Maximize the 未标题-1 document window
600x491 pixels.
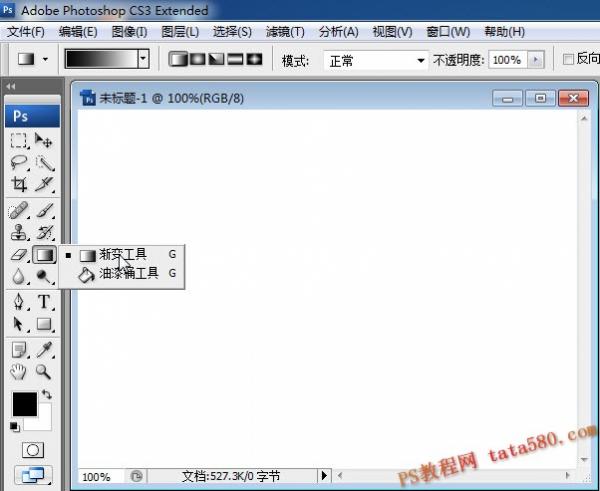[540, 99]
